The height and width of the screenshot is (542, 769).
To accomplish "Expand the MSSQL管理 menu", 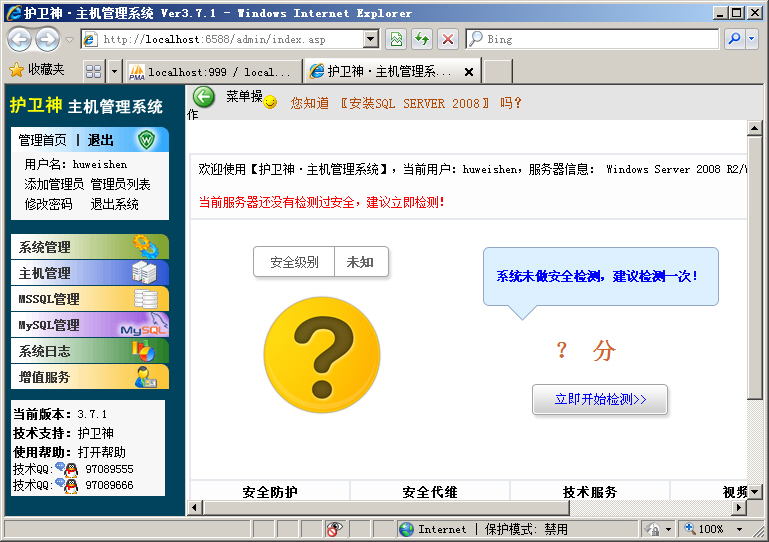I will [90, 299].
